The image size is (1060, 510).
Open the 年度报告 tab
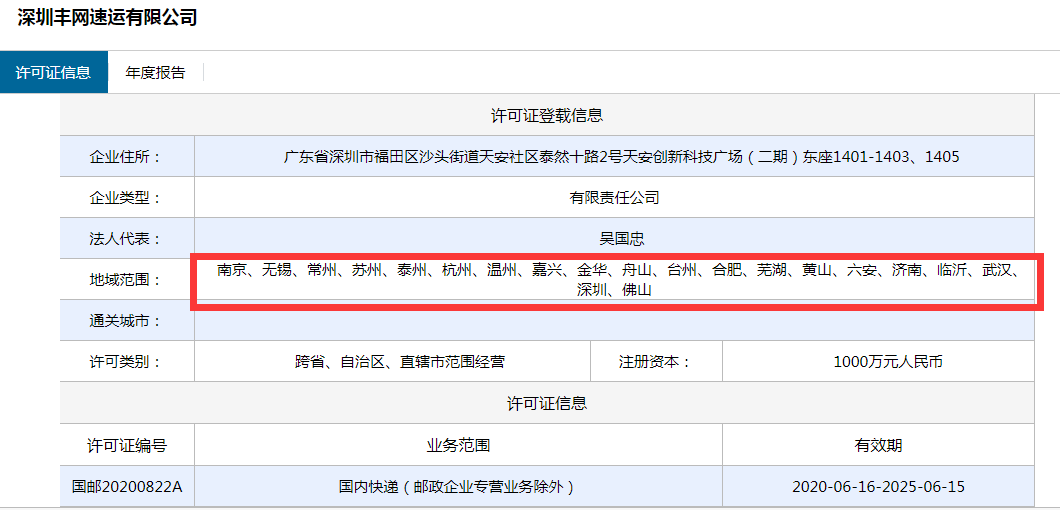(x=155, y=72)
